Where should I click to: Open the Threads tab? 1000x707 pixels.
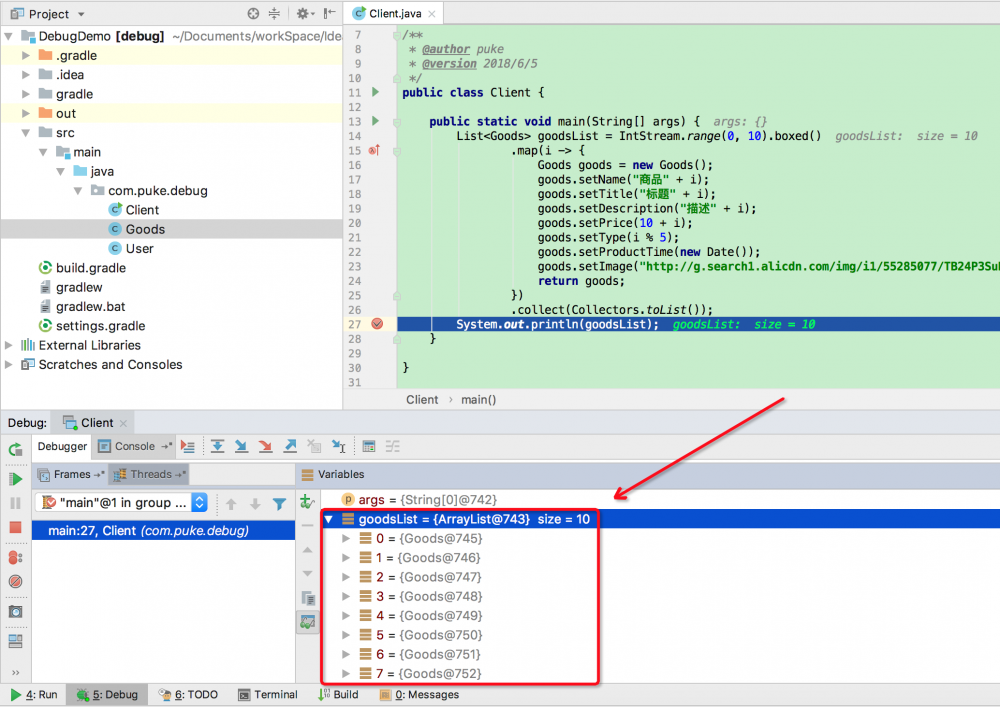pyautogui.click(x=149, y=473)
